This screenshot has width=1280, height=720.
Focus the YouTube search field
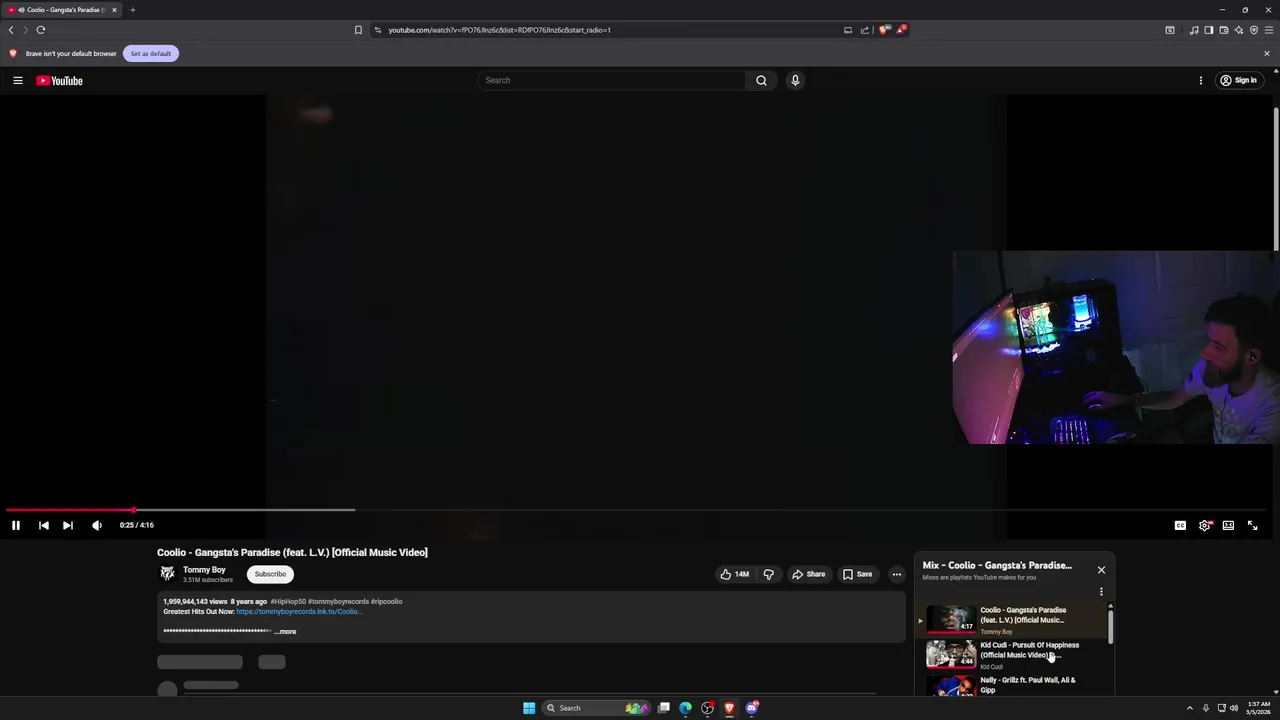point(612,80)
